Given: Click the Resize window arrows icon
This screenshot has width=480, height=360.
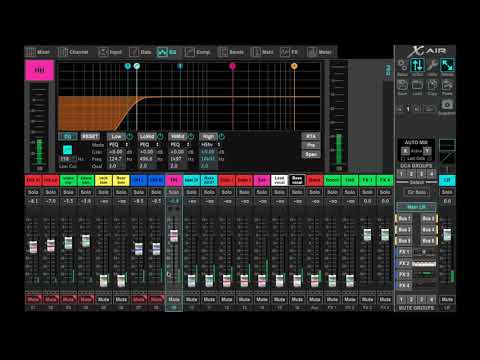Looking at the screenshot, I should pyautogui.click(x=447, y=65).
